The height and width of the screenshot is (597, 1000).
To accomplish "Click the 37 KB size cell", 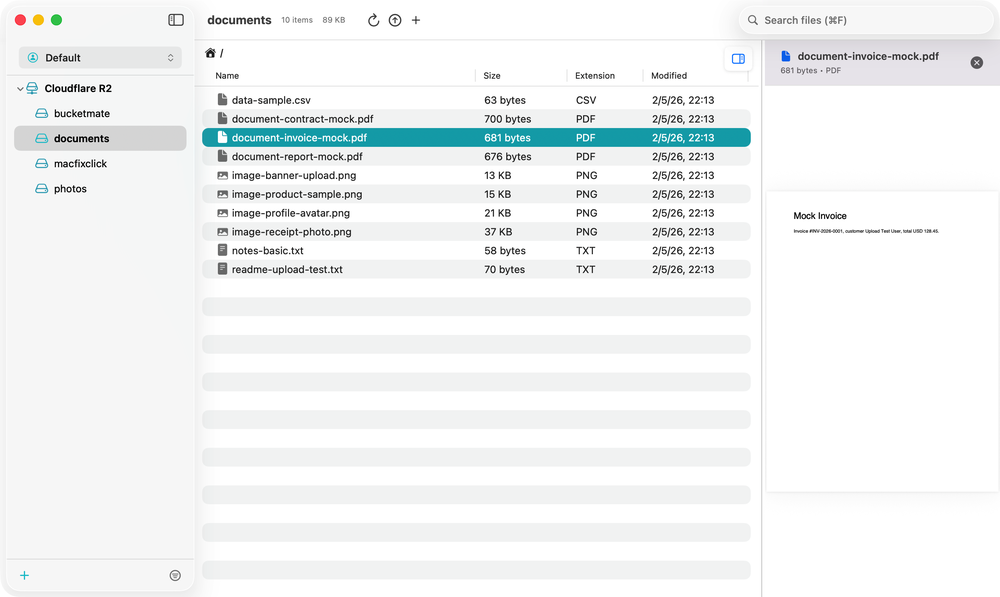I will click(497, 232).
